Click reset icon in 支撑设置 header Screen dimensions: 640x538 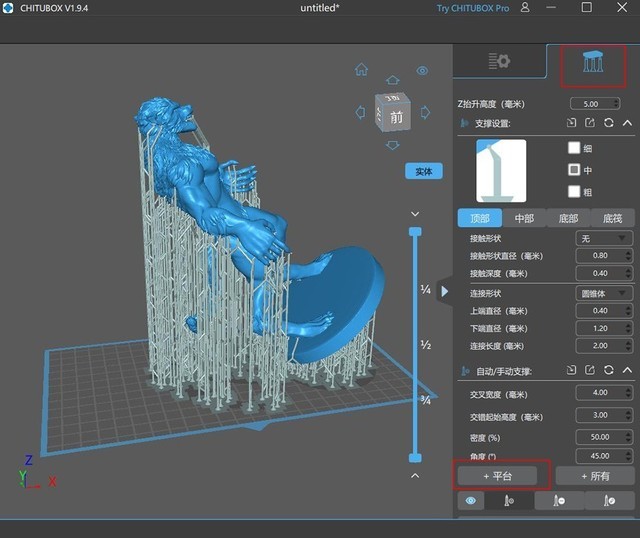click(609, 123)
